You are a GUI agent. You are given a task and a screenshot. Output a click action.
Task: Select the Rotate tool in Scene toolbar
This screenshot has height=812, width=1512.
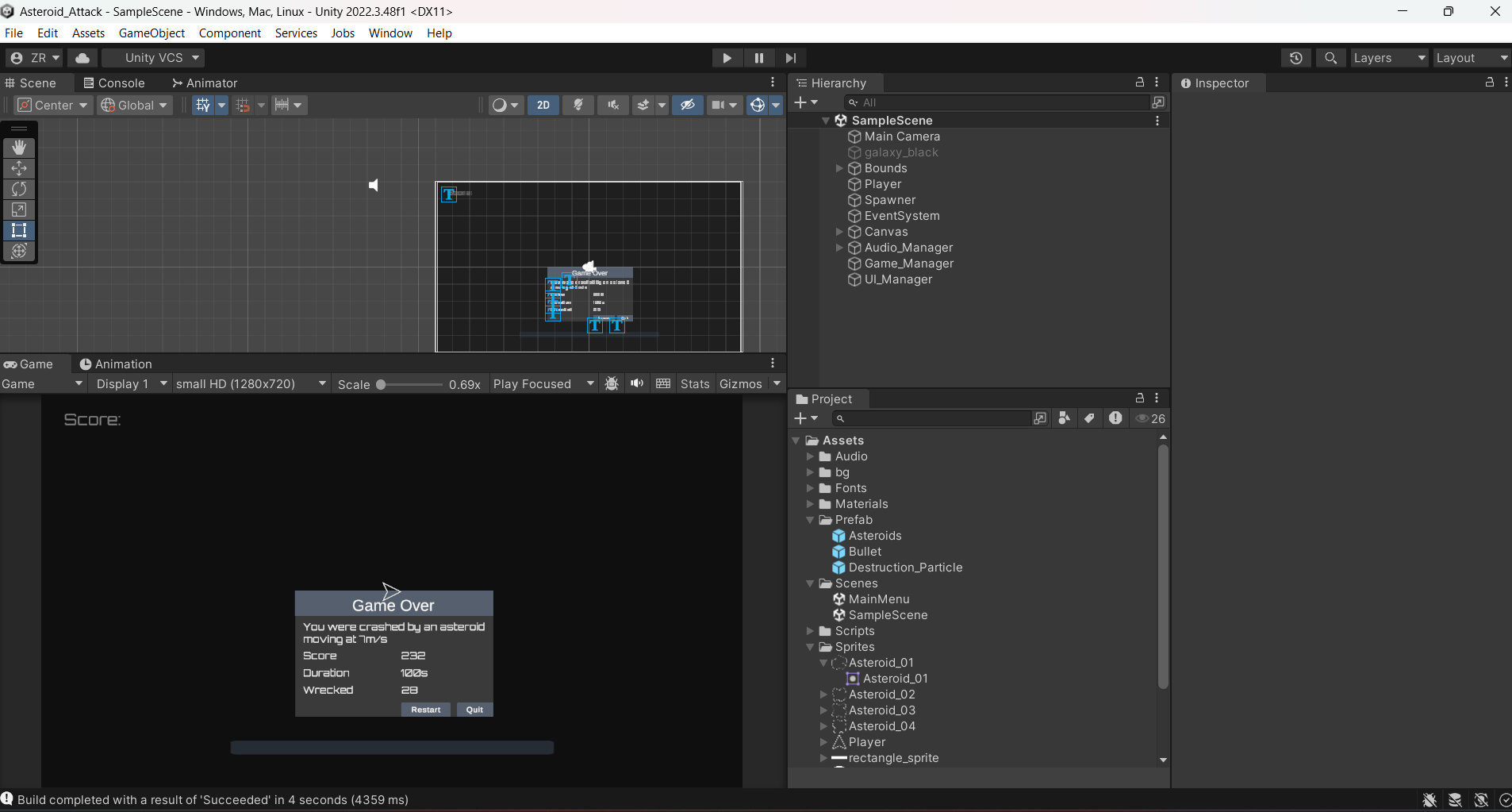pos(19,189)
